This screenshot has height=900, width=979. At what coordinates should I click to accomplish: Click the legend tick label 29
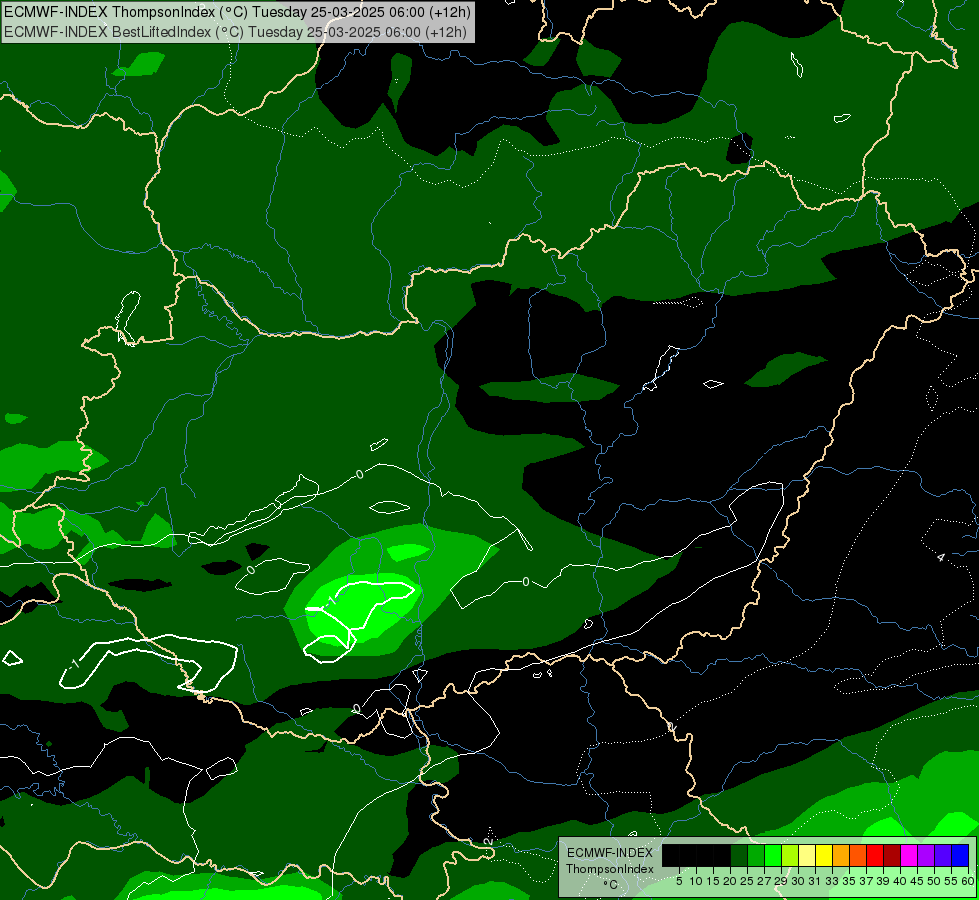click(781, 881)
